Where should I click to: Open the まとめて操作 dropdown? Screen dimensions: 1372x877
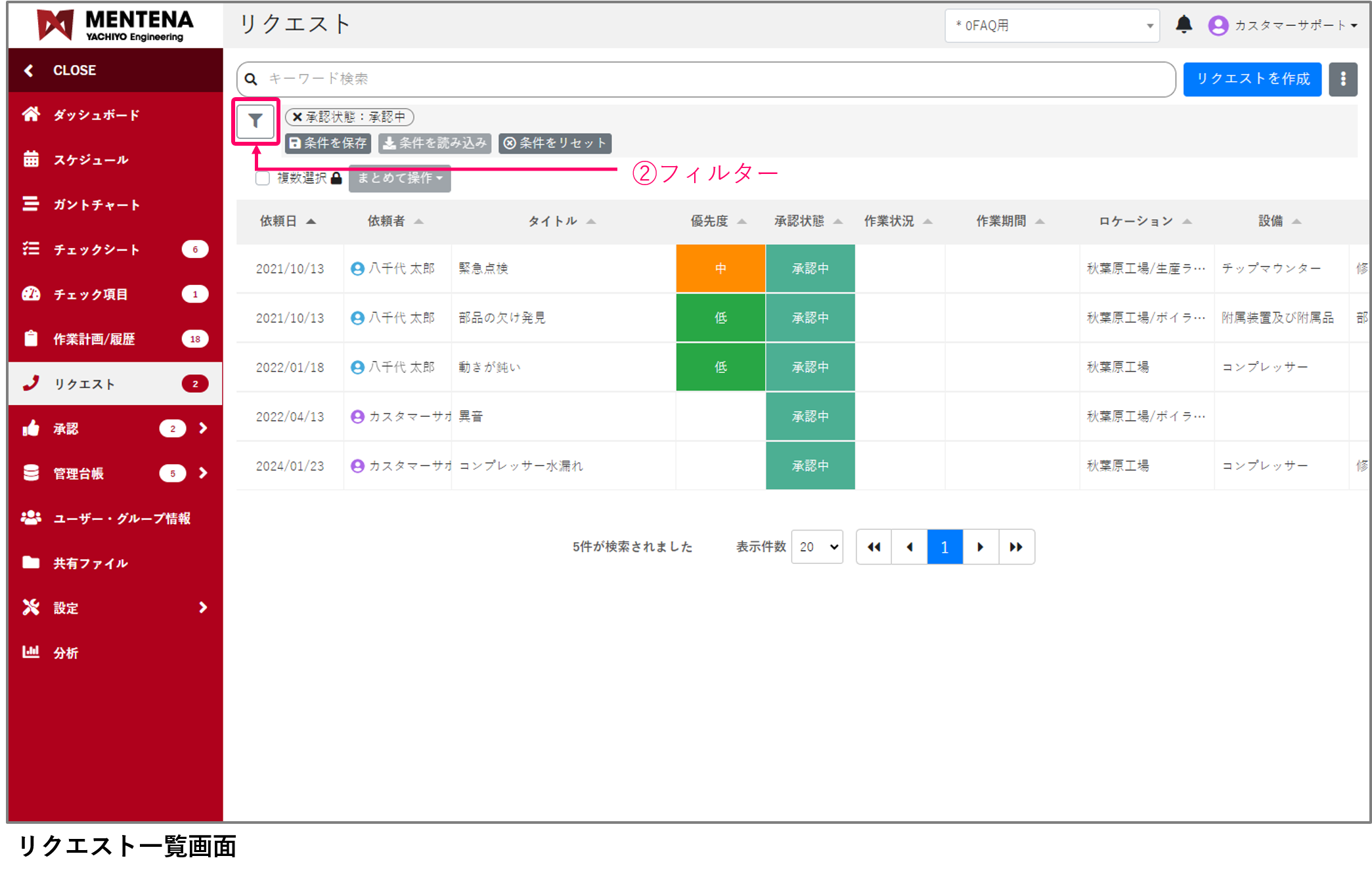coord(399,178)
